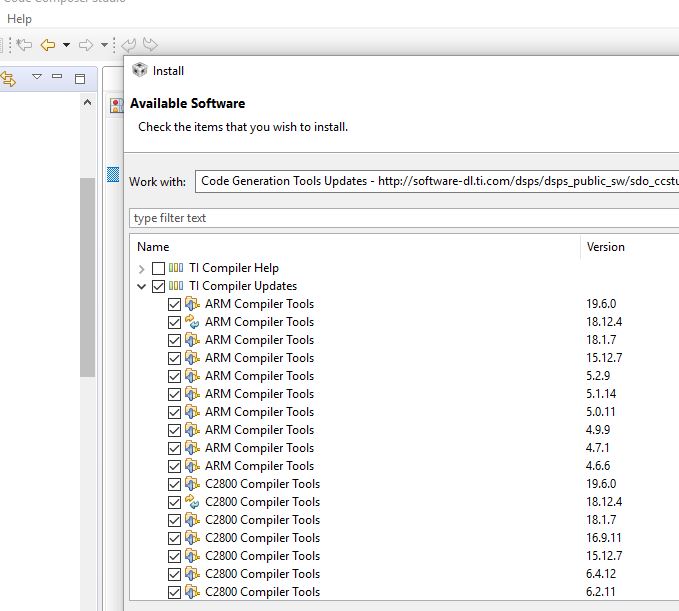679x611 pixels.
Task: Click the C2800 18.12.4 update icon
Action: pyautogui.click(x=192, y=501)
